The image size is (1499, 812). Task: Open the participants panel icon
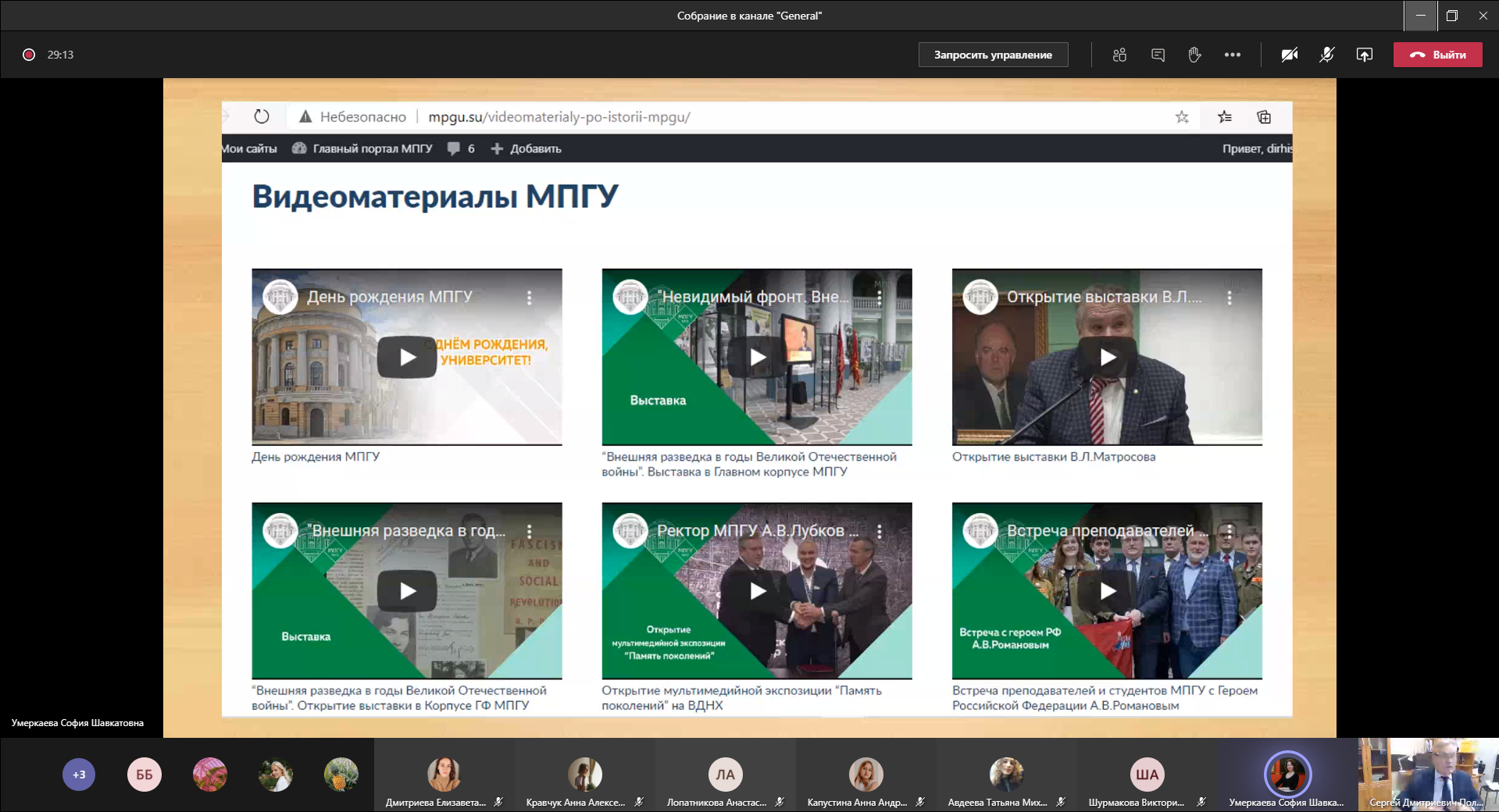click(x=1119, y=55)
